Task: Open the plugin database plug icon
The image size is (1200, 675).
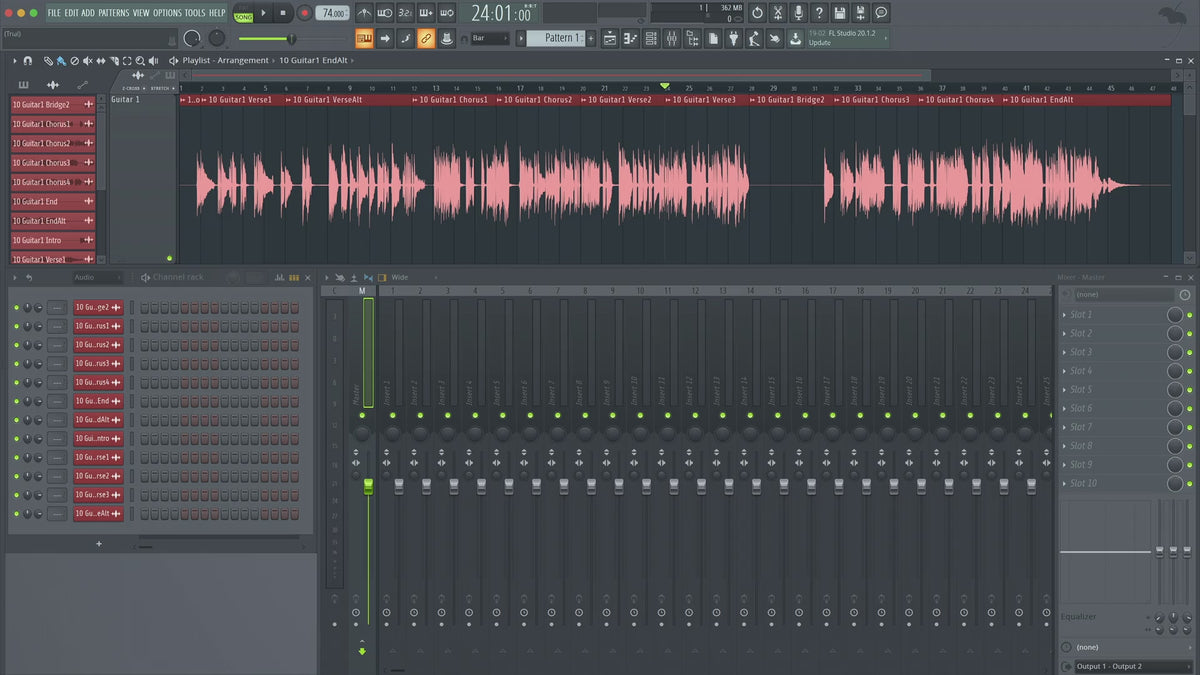Action: point(733,39)
